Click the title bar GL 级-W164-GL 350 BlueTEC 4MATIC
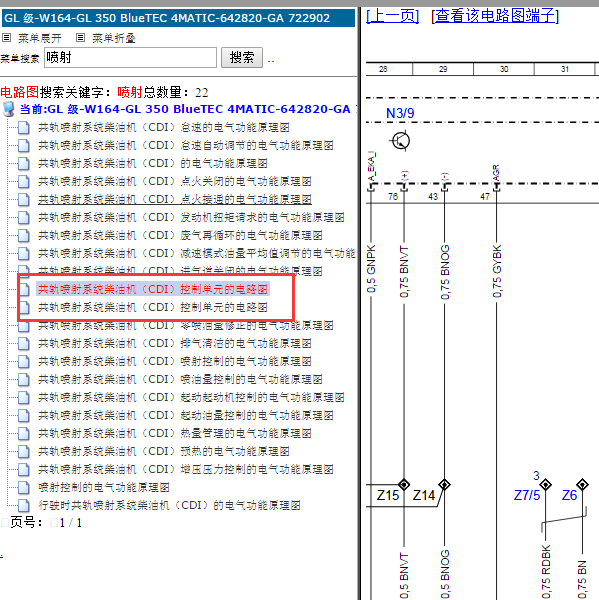 coord(178,18)
